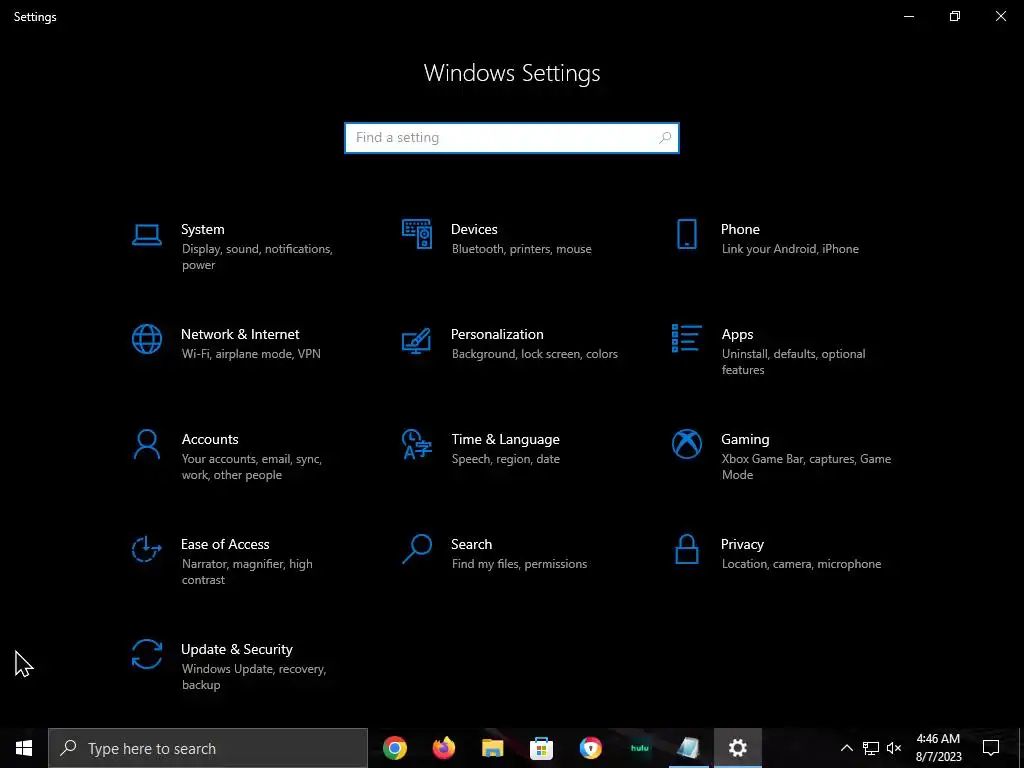
Task: Click the Network & Internet globe icon
Action: tap(147, 339)
